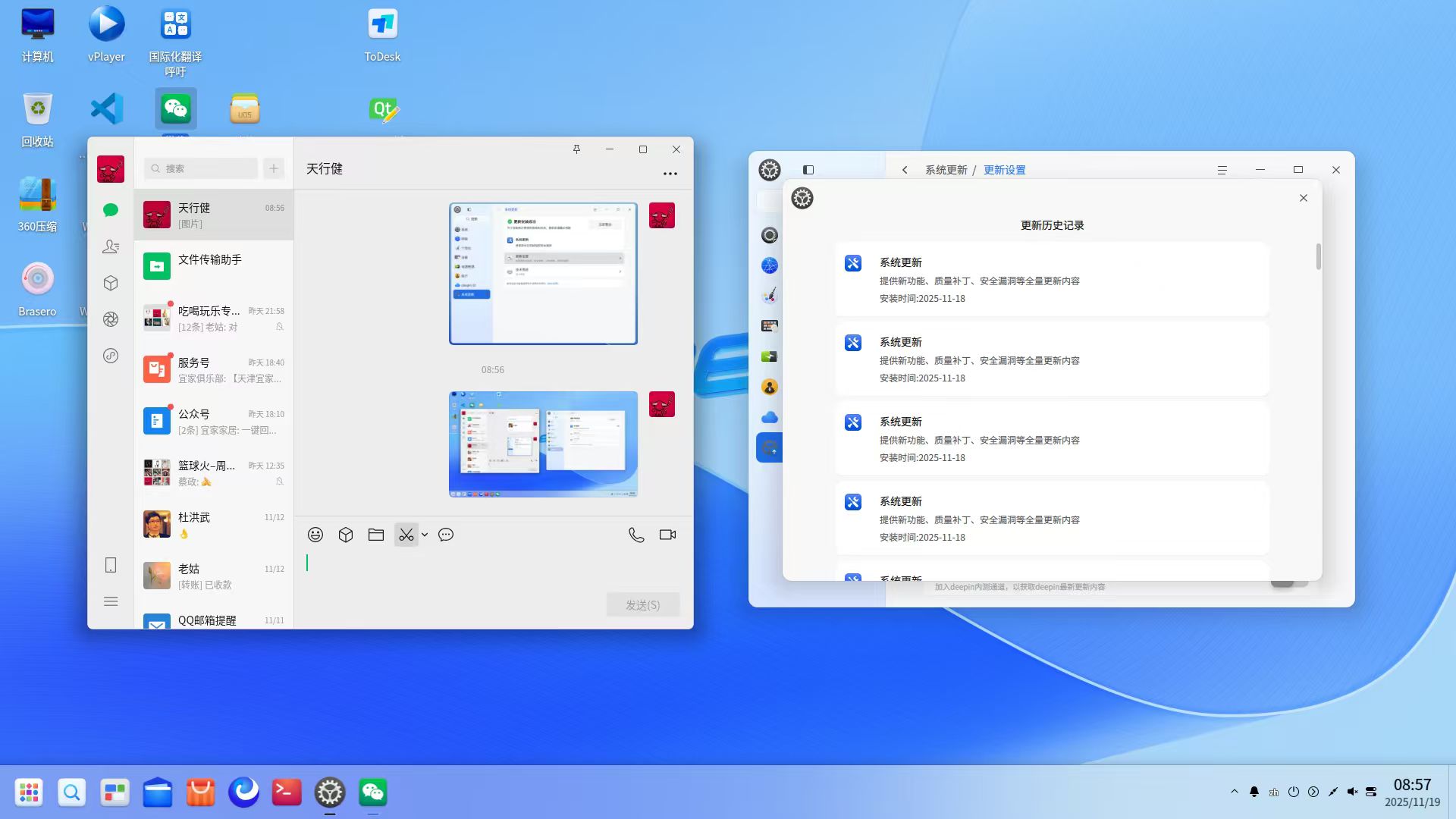Screen dimensions: 1456x819
Task: Open the 老姑 conversation
Action: 214,576
